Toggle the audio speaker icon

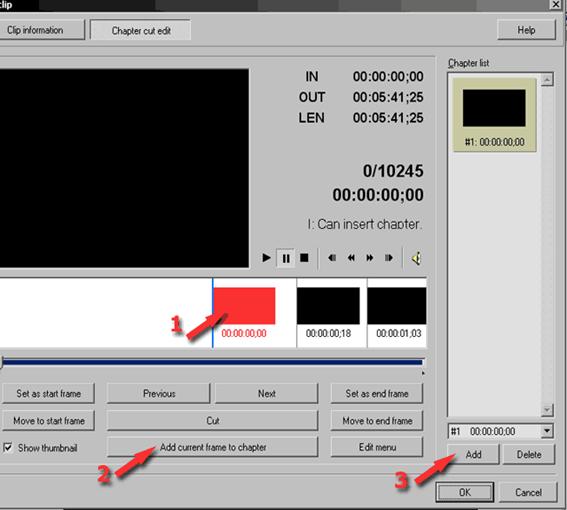coord(416,258)
